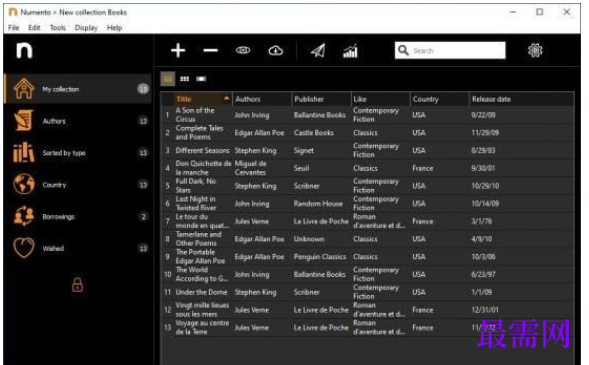Click the plus icon to add item
Viewport: 589px width, 365px height.
click(x=178, y=50)
